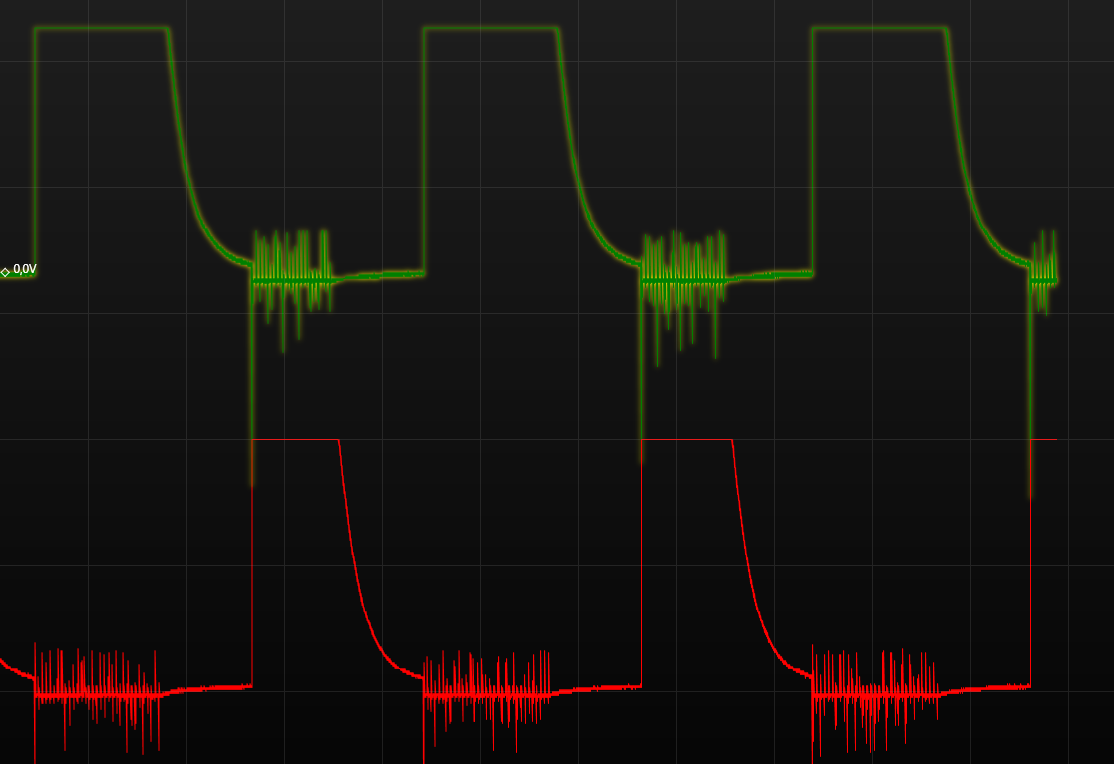Click the first green pulse's flat top

coord(101,28)
